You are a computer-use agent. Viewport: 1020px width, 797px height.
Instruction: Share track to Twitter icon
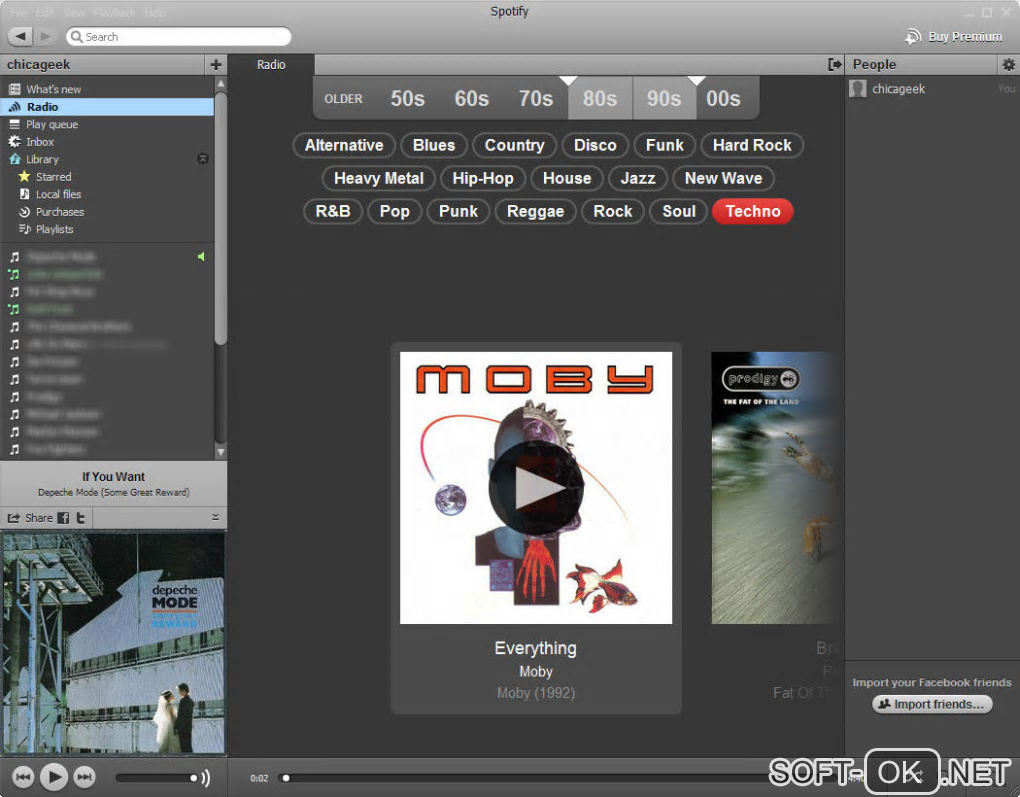point(81,518)
